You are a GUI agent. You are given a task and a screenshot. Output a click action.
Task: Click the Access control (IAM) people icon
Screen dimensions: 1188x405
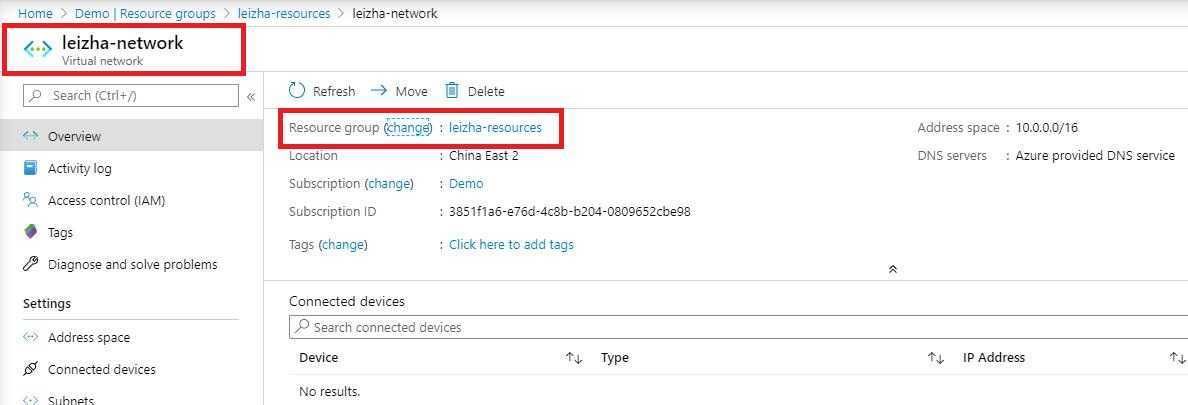point(30,200)
